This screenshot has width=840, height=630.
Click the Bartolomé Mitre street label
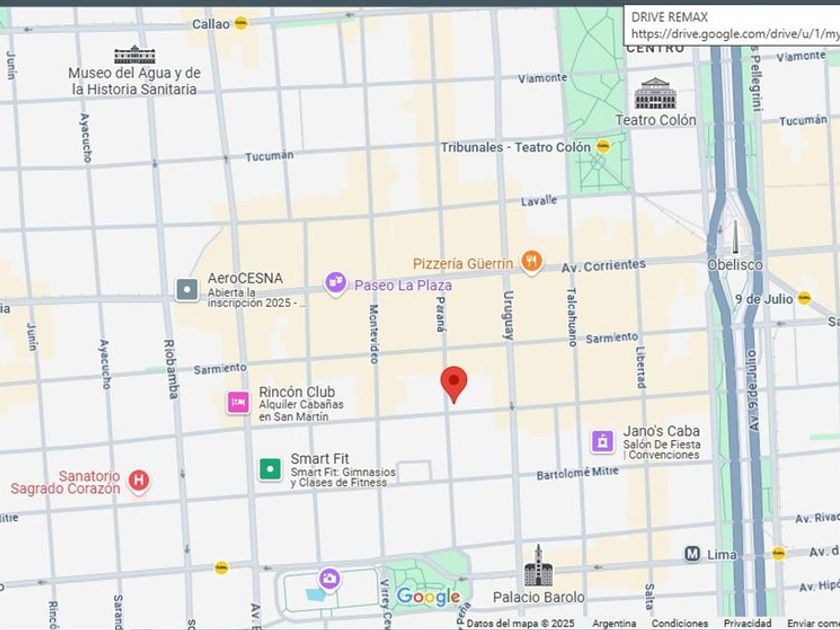pos(578,473)
